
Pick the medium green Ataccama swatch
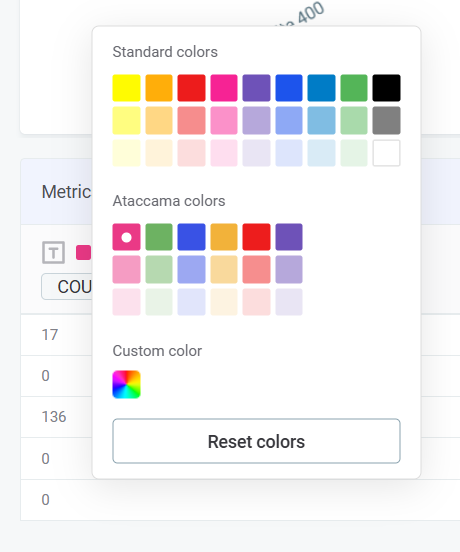pos(159,270)
